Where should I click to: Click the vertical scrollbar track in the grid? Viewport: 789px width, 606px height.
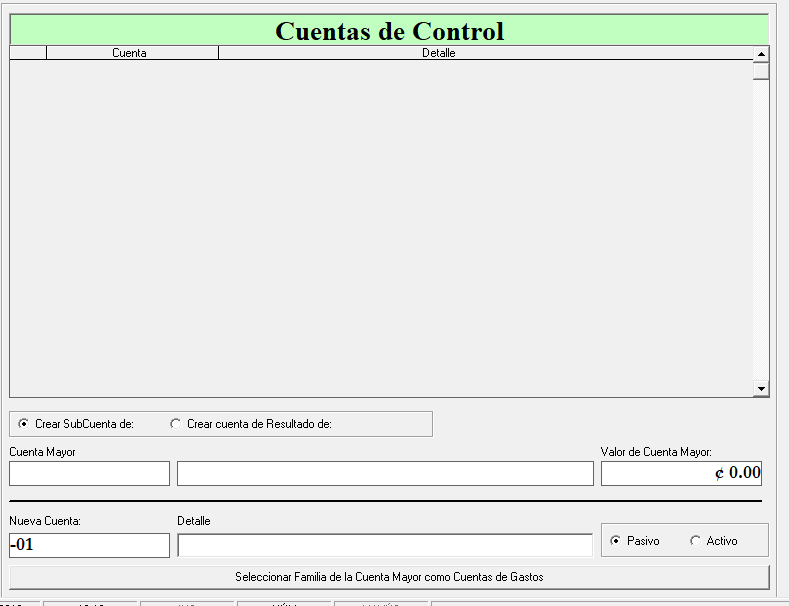(x=761, y=230)
